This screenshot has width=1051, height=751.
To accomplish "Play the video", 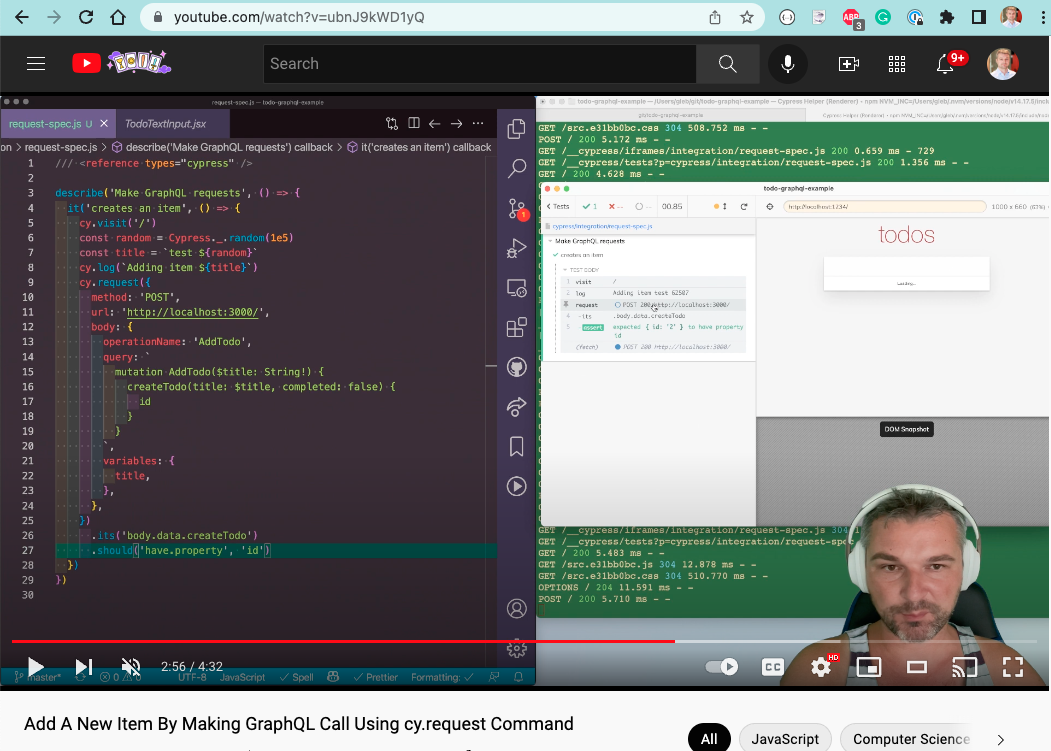I will coord(36,667).
